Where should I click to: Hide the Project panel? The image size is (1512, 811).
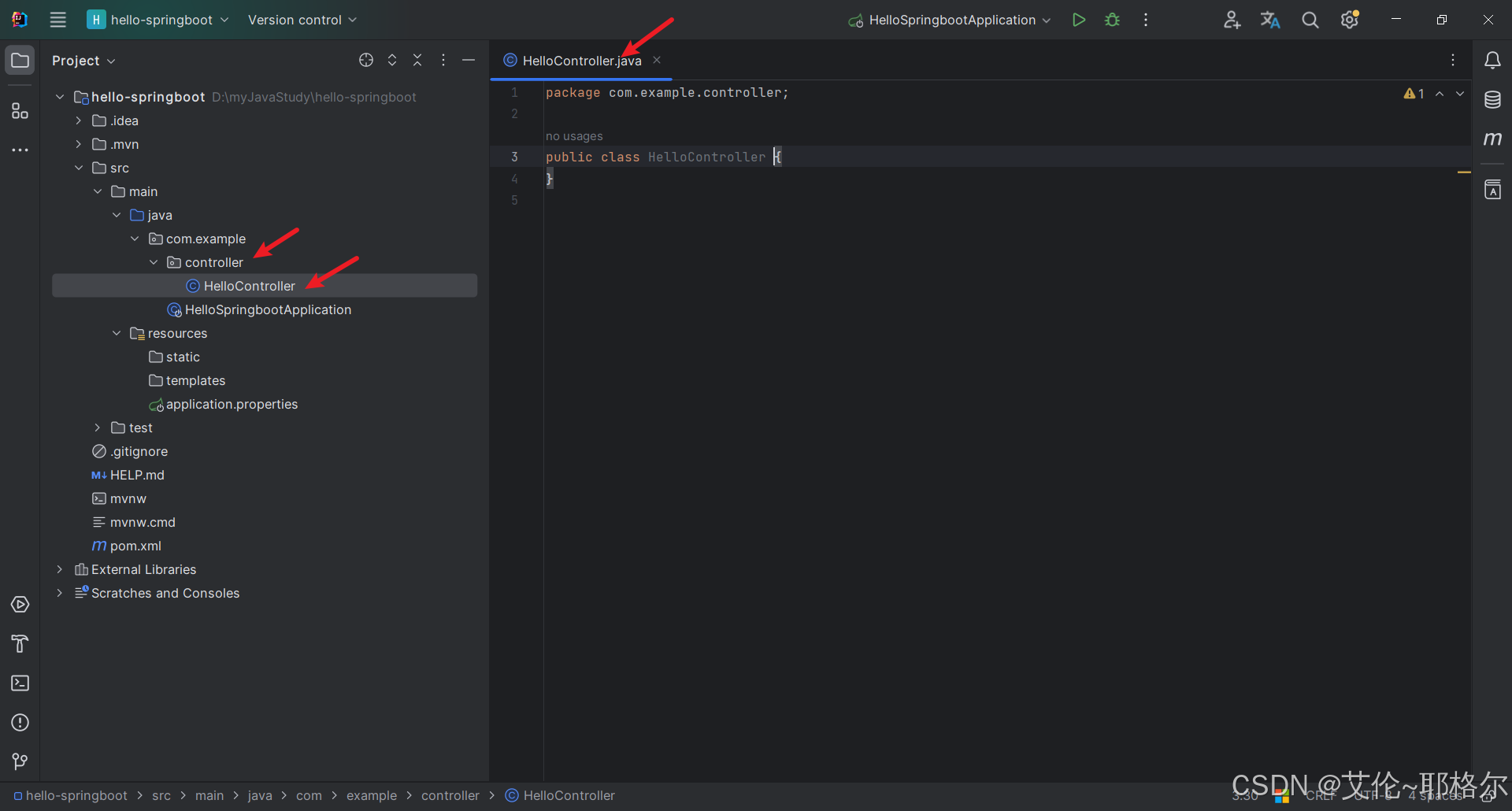[469, 61]
